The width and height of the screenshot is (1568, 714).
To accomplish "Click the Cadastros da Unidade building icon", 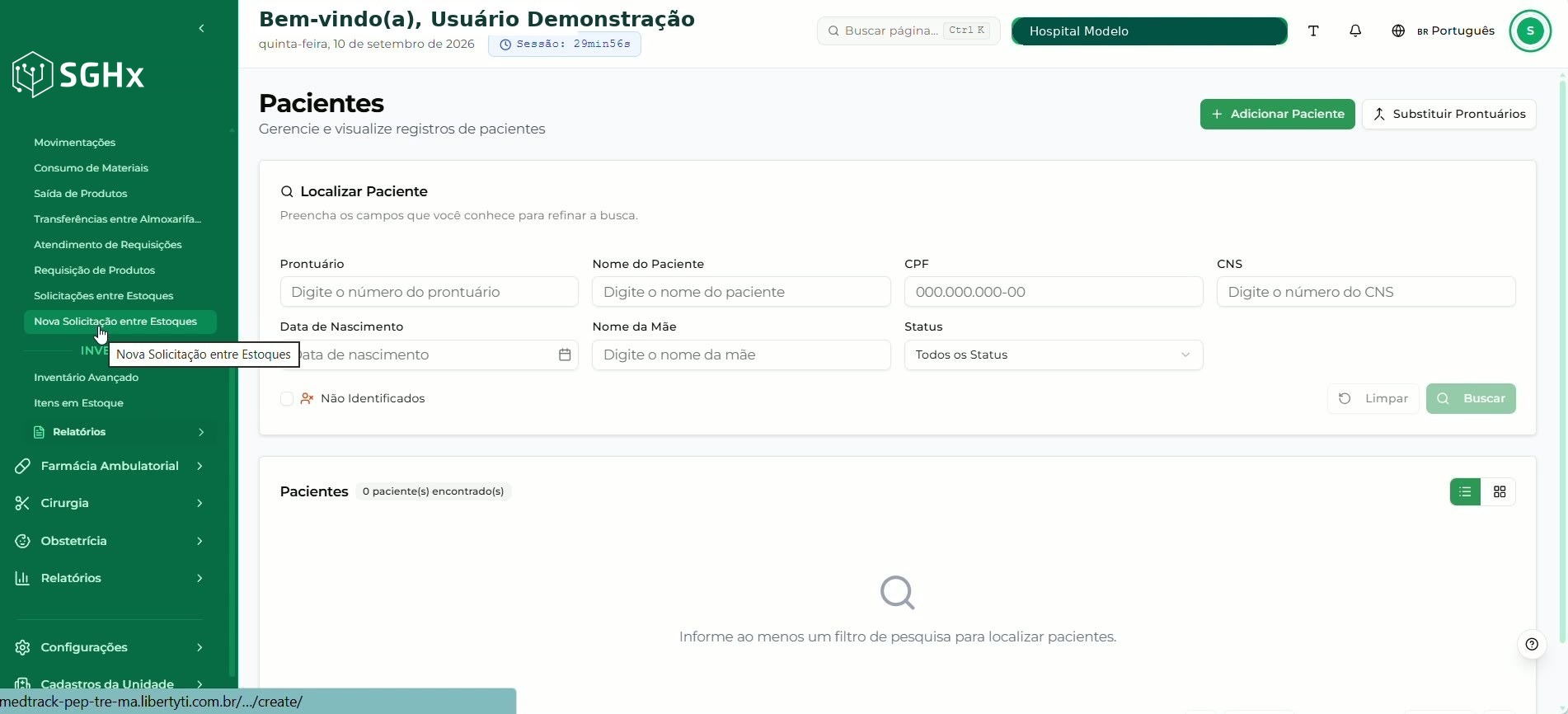I will pos(23,683).
